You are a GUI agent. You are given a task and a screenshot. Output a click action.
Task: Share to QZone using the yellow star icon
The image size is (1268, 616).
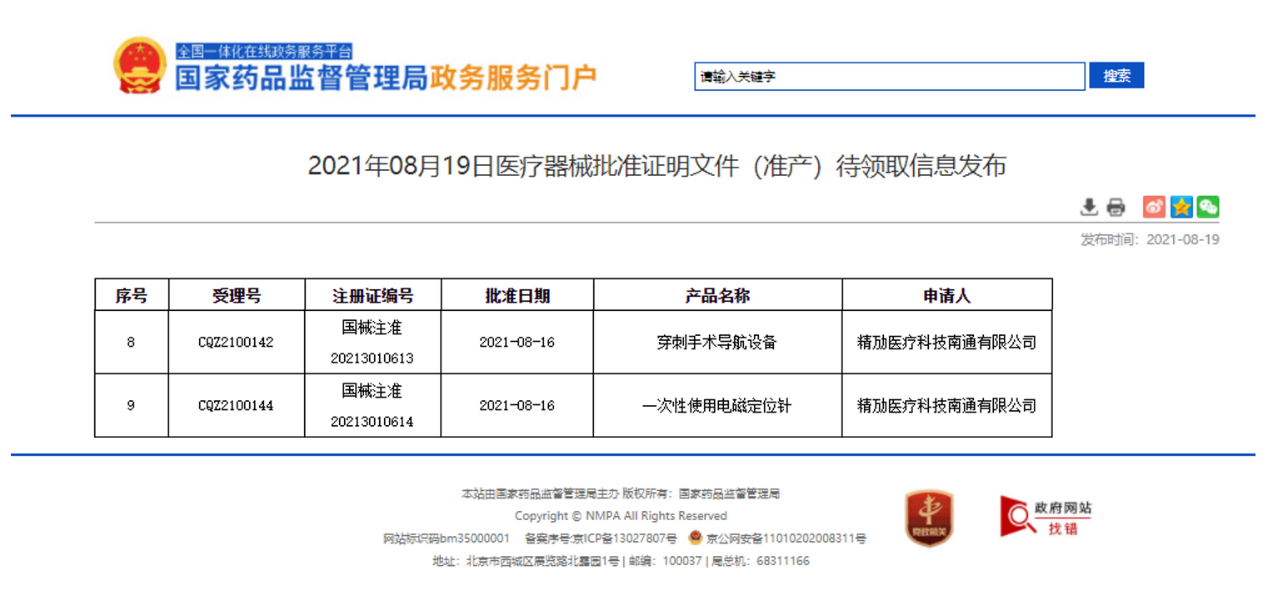(1182, 207)
